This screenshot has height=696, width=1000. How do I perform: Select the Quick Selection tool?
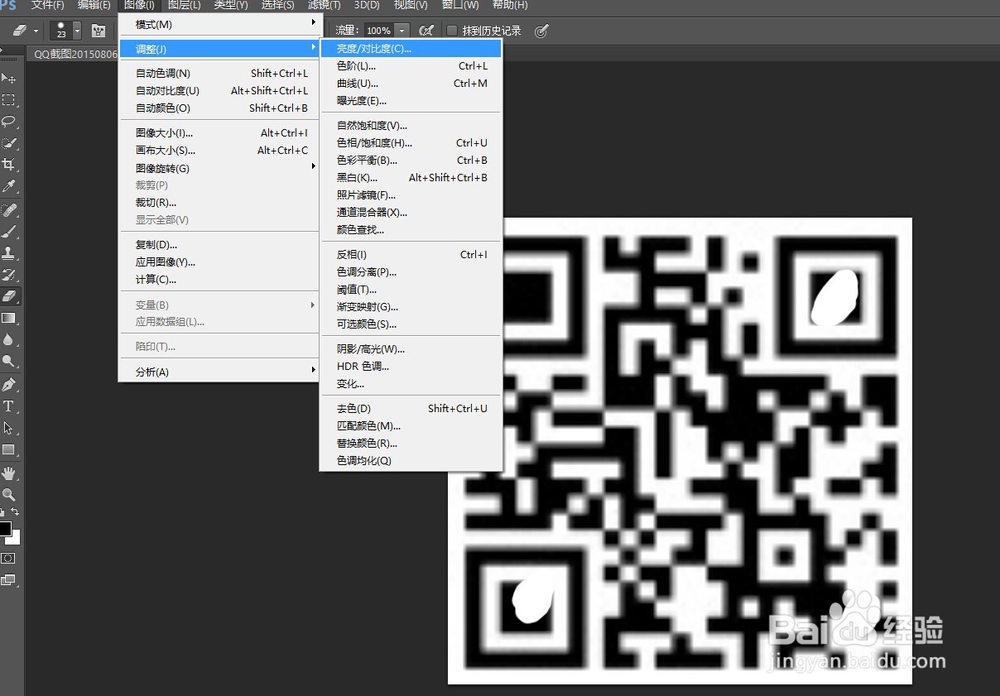(9, 143)
